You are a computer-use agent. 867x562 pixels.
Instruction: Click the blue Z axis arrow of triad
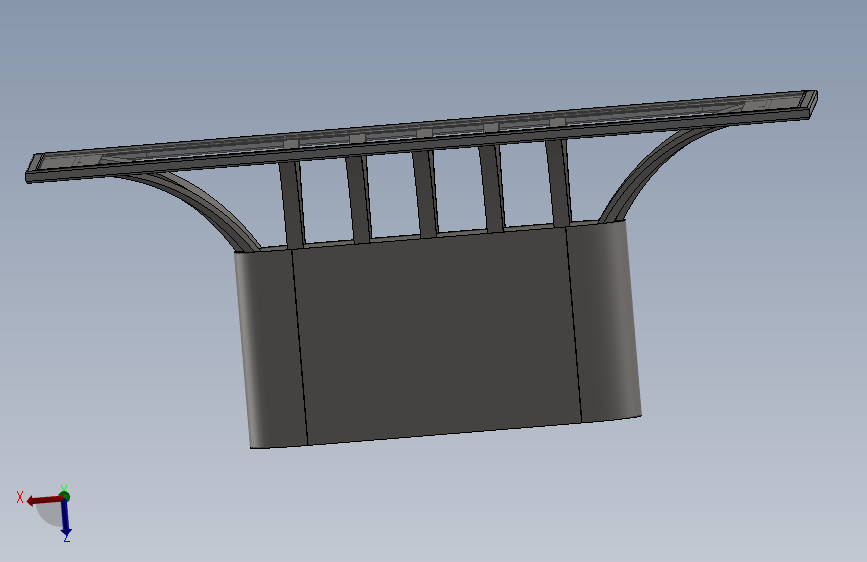(x=65, y=518)
